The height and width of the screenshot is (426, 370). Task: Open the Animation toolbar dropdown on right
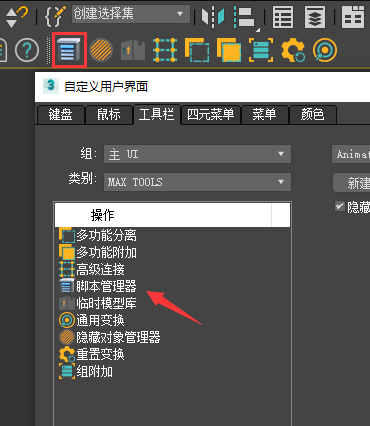pyautogui.click(x=351, y=154)
